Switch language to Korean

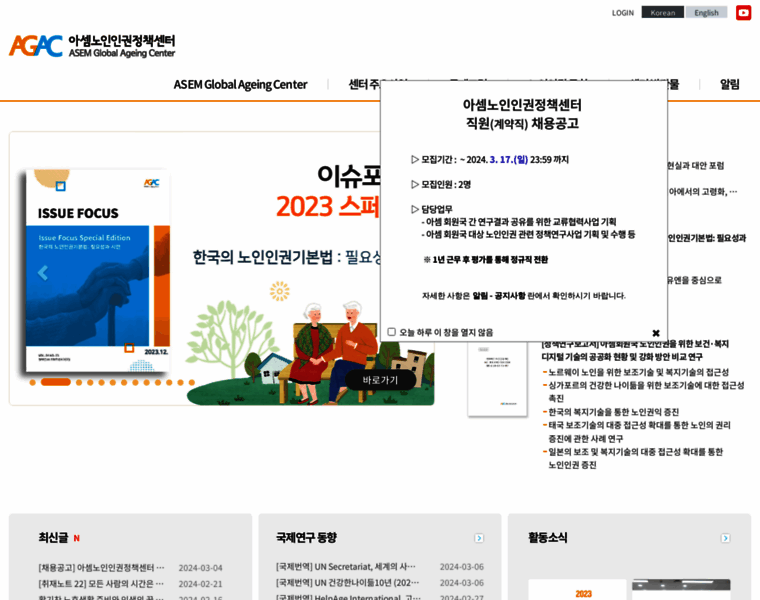tap(663, 13)
